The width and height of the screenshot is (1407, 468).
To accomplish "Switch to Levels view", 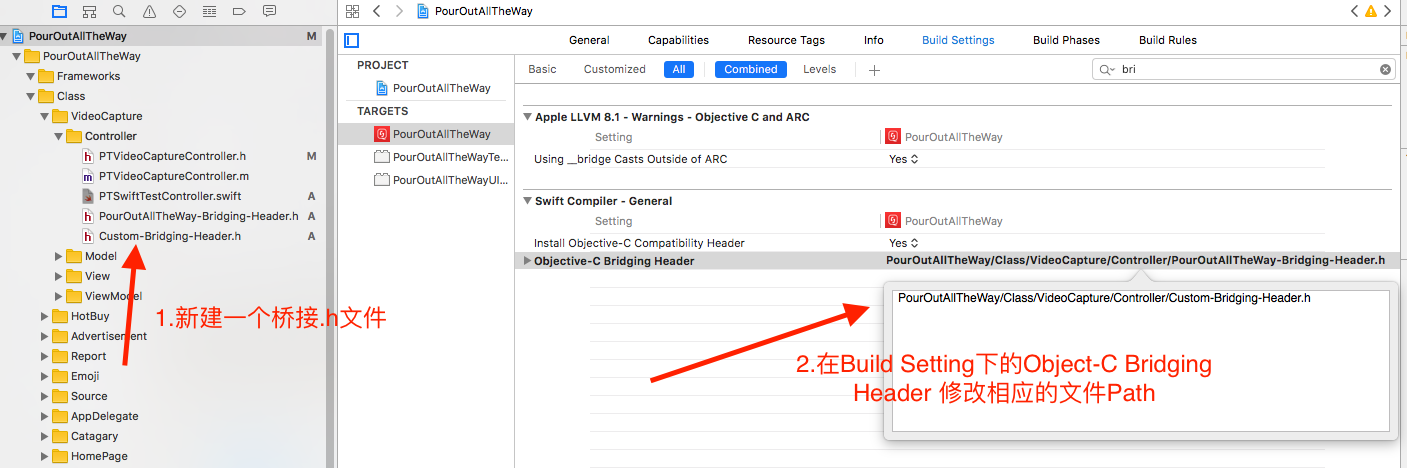I will pyautogui.click(x=819, y=70).
